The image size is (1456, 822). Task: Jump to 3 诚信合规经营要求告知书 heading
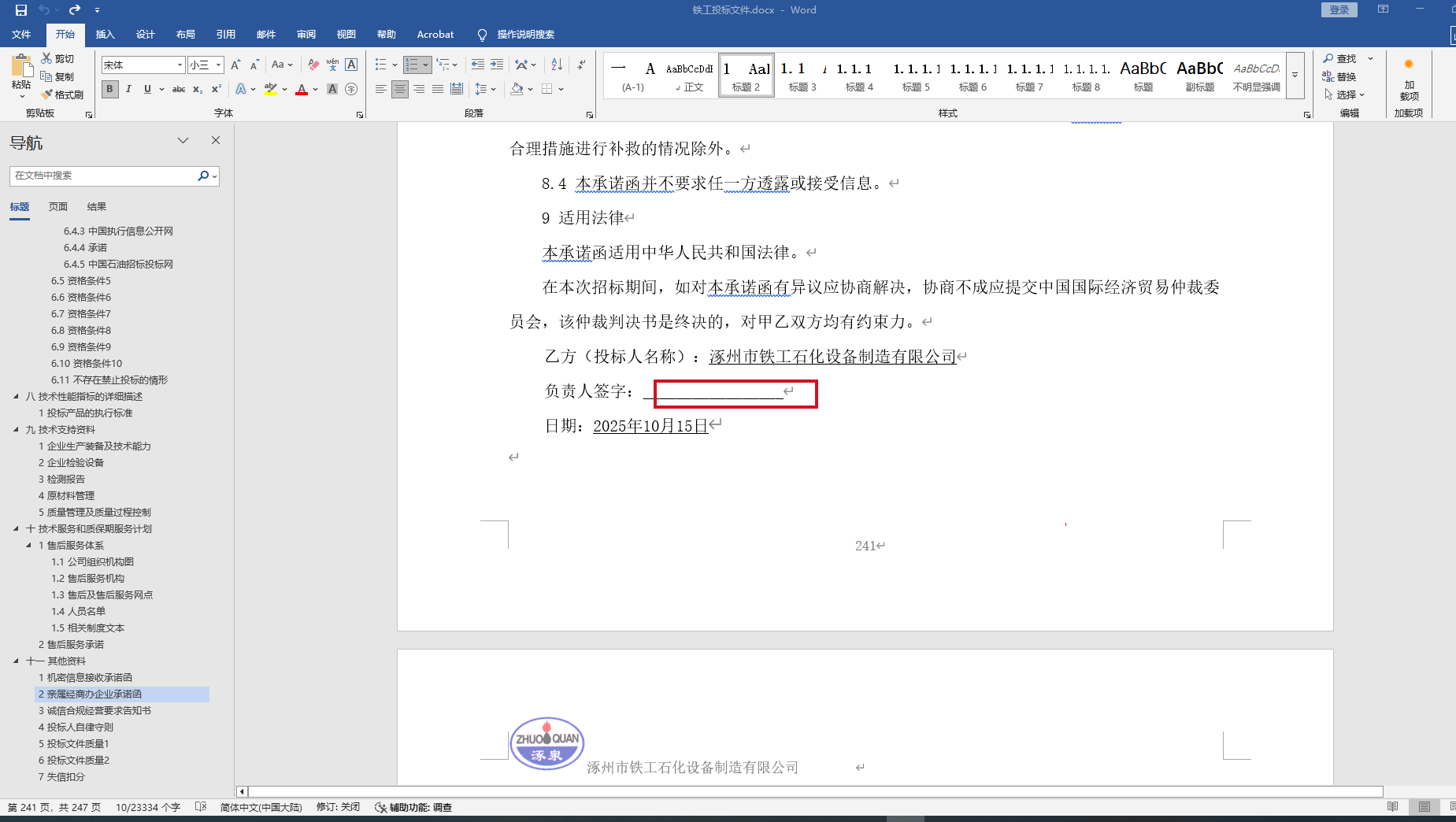[94, 711]
